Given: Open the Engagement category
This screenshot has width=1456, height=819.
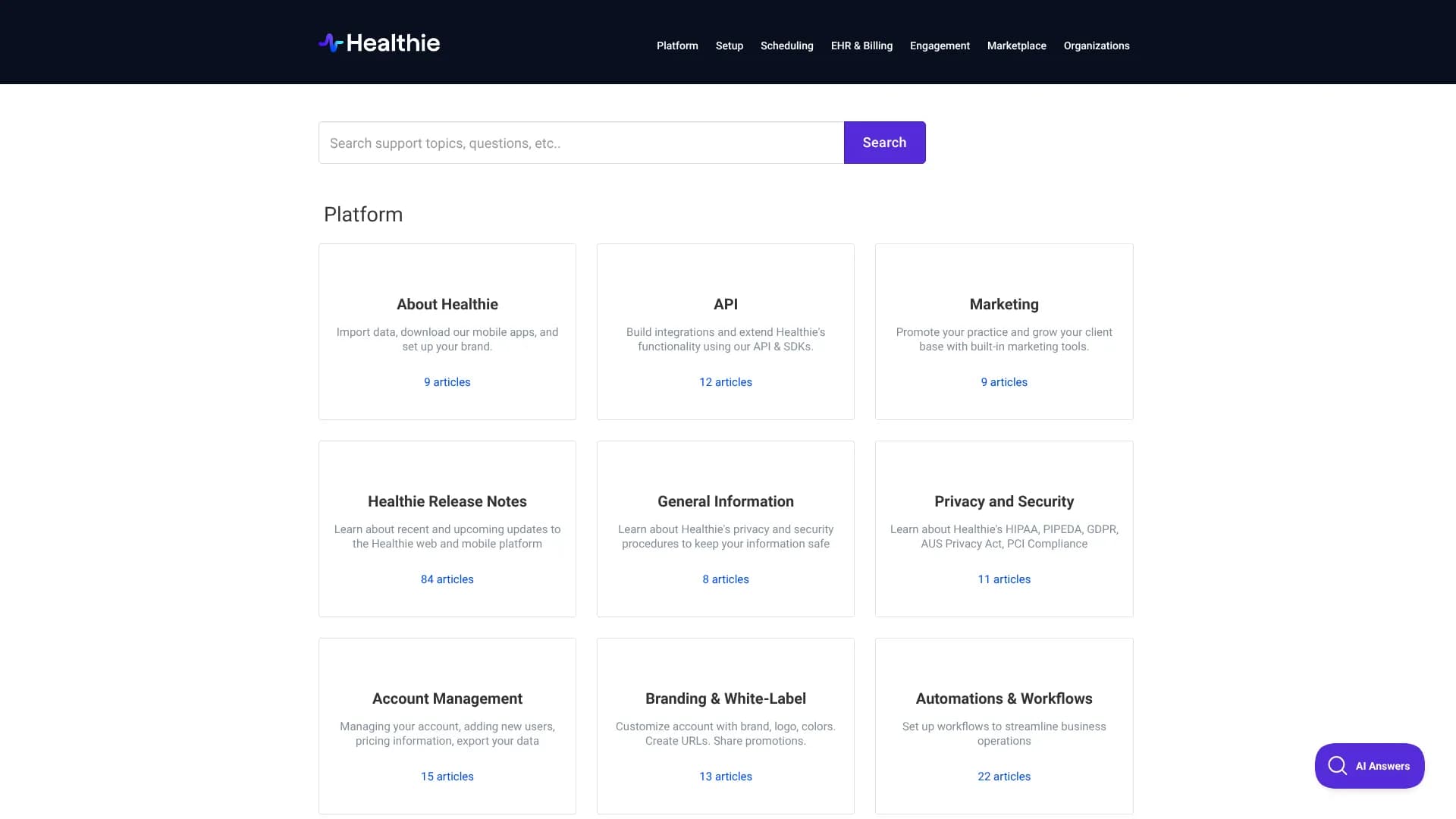Looking at the screenshot, I should (940, 45).
